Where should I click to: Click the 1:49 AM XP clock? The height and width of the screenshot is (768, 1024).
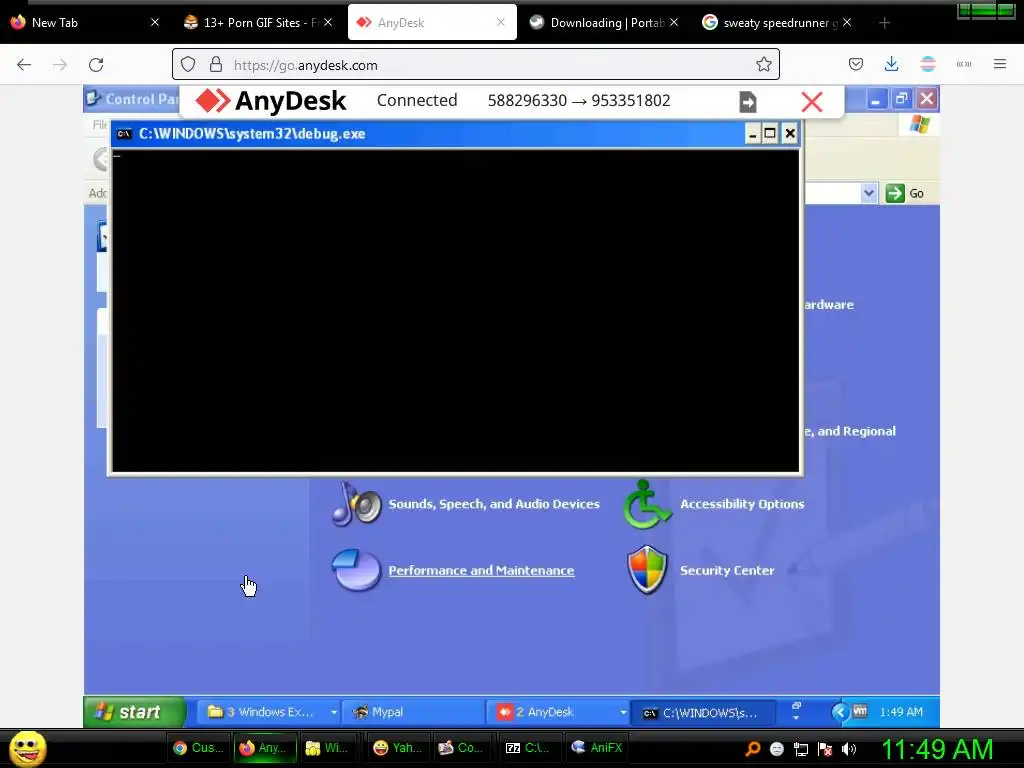pos(901,712)
